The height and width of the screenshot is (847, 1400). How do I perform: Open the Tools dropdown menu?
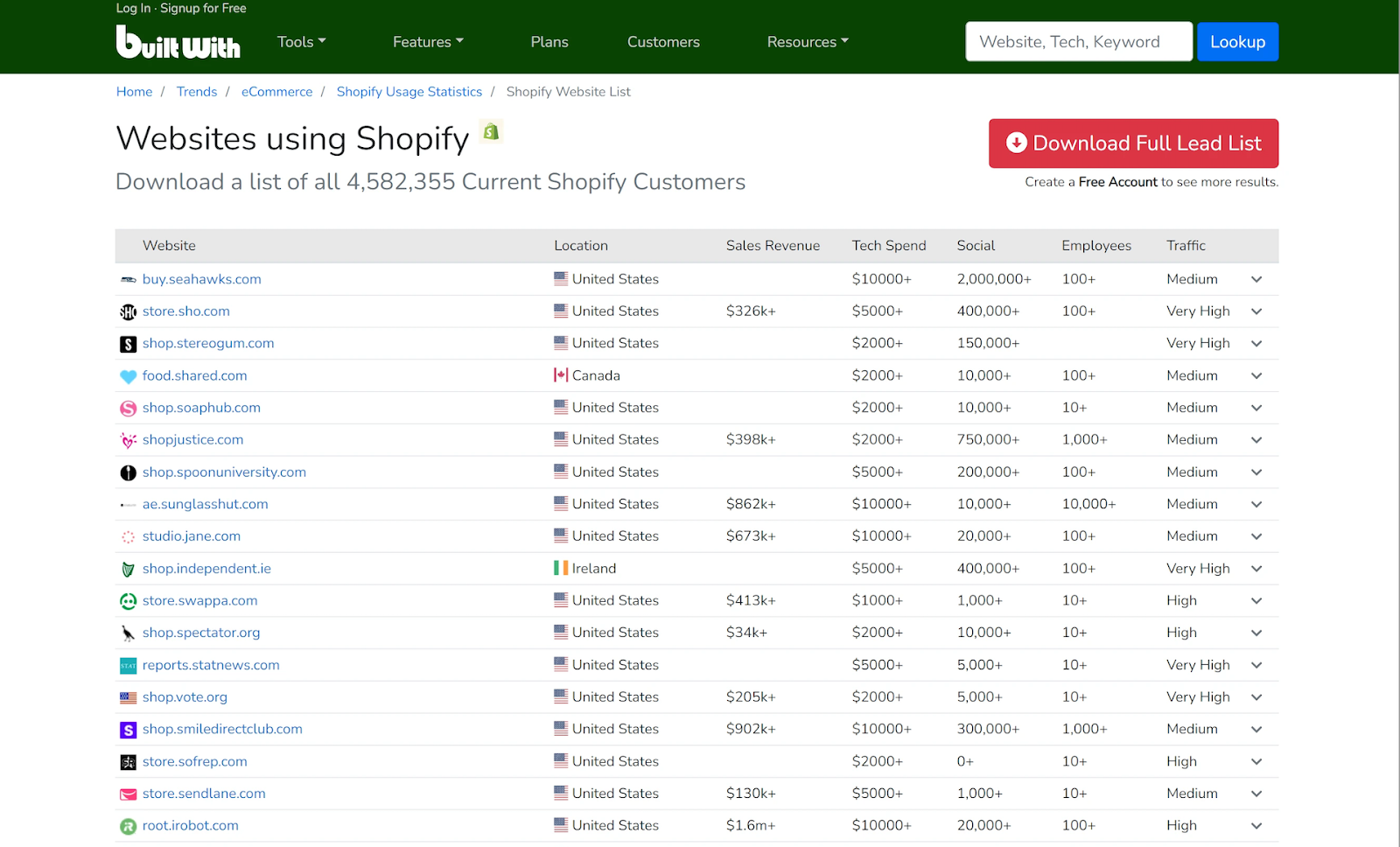pyautogui.click(x=301, y=41)
